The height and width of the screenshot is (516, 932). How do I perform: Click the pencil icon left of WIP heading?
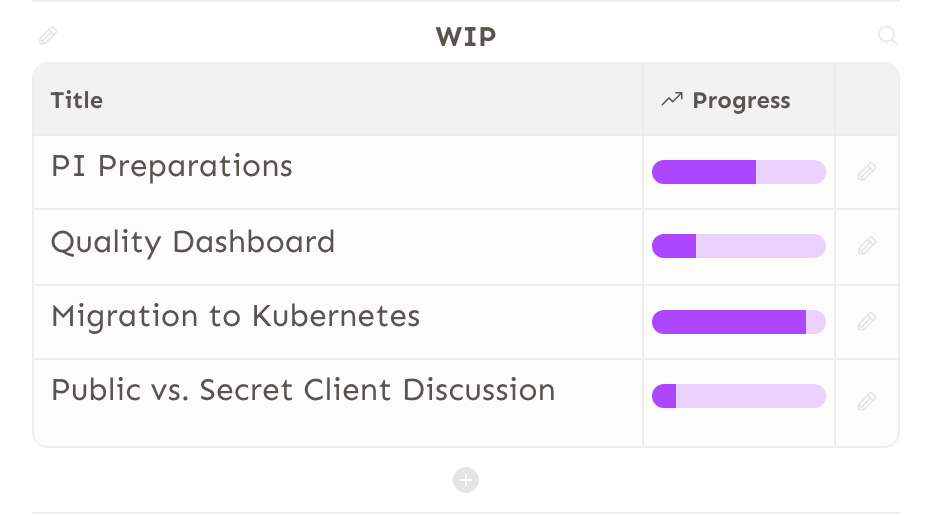pos(48,36)
